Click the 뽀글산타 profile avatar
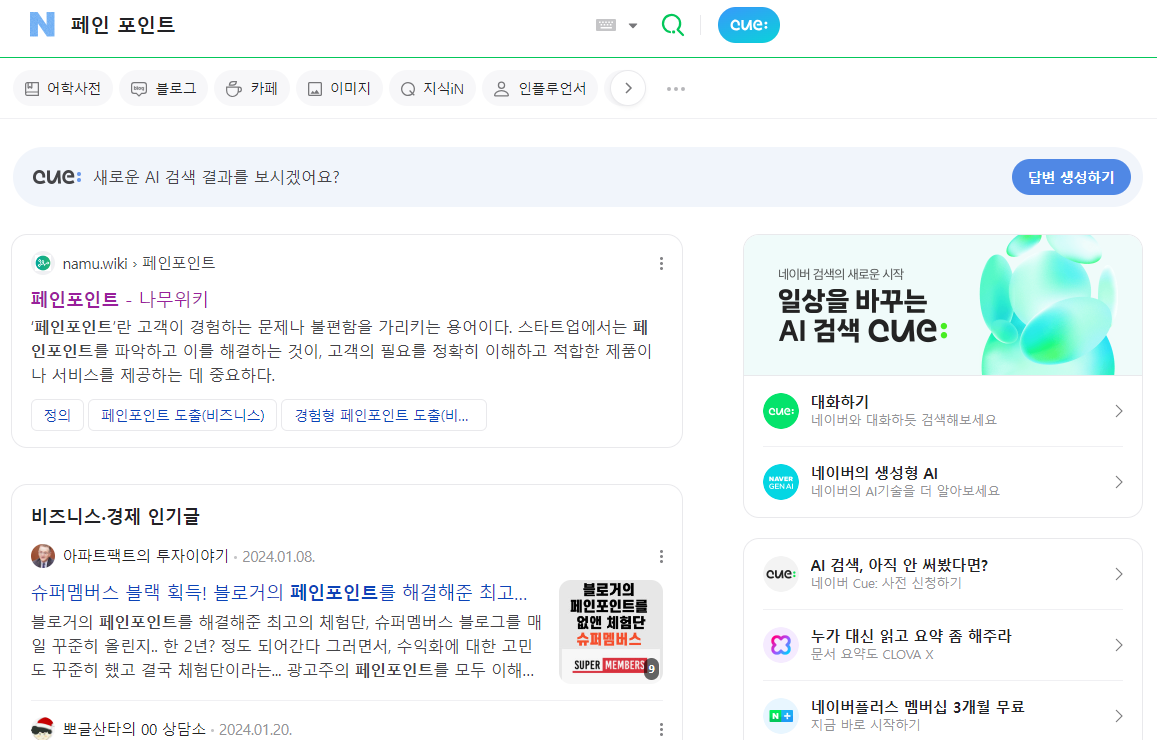Viewport: 1157px width, 740px height. point(43,728)
